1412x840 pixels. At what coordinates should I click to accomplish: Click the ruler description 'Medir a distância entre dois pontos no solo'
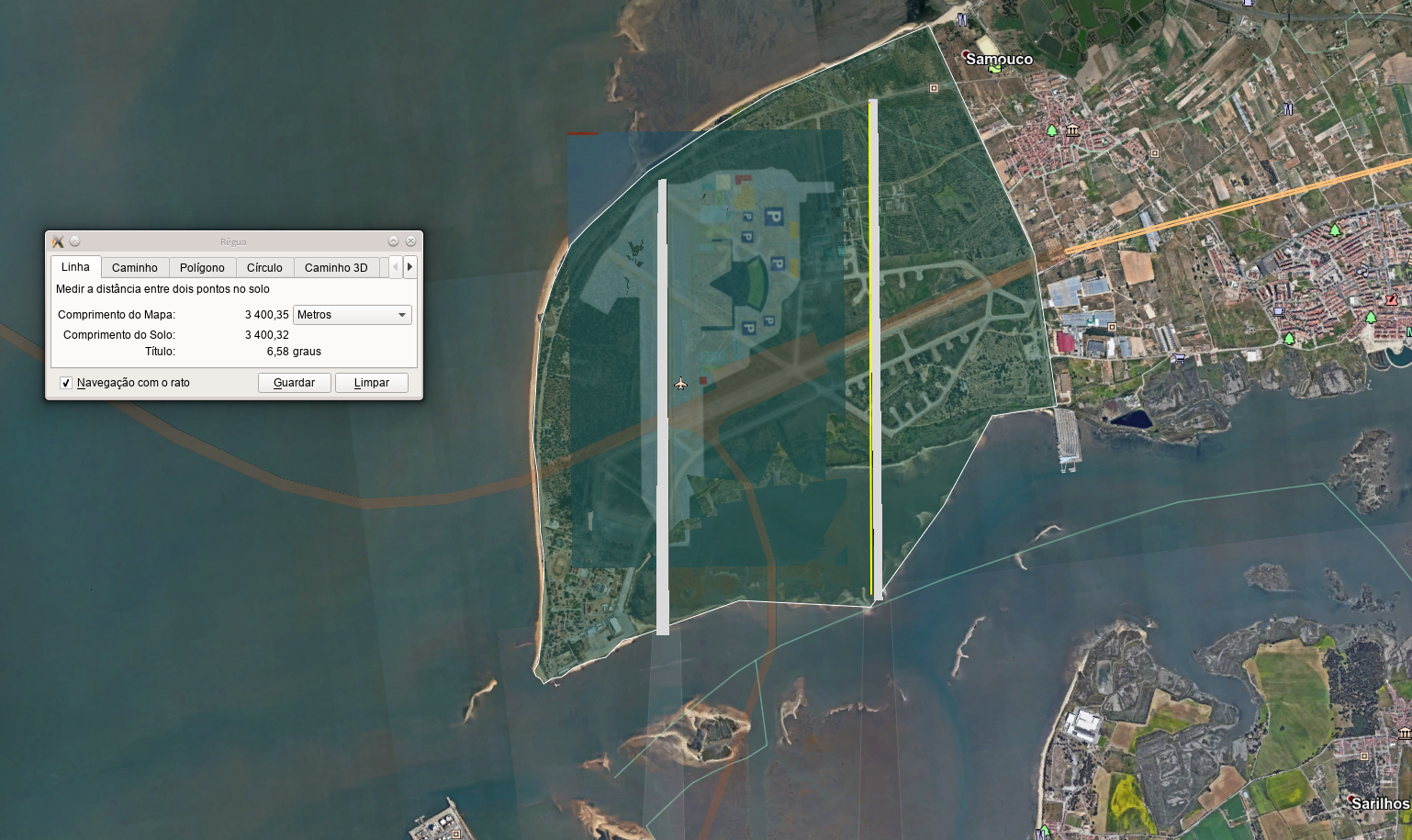(162, 289)
